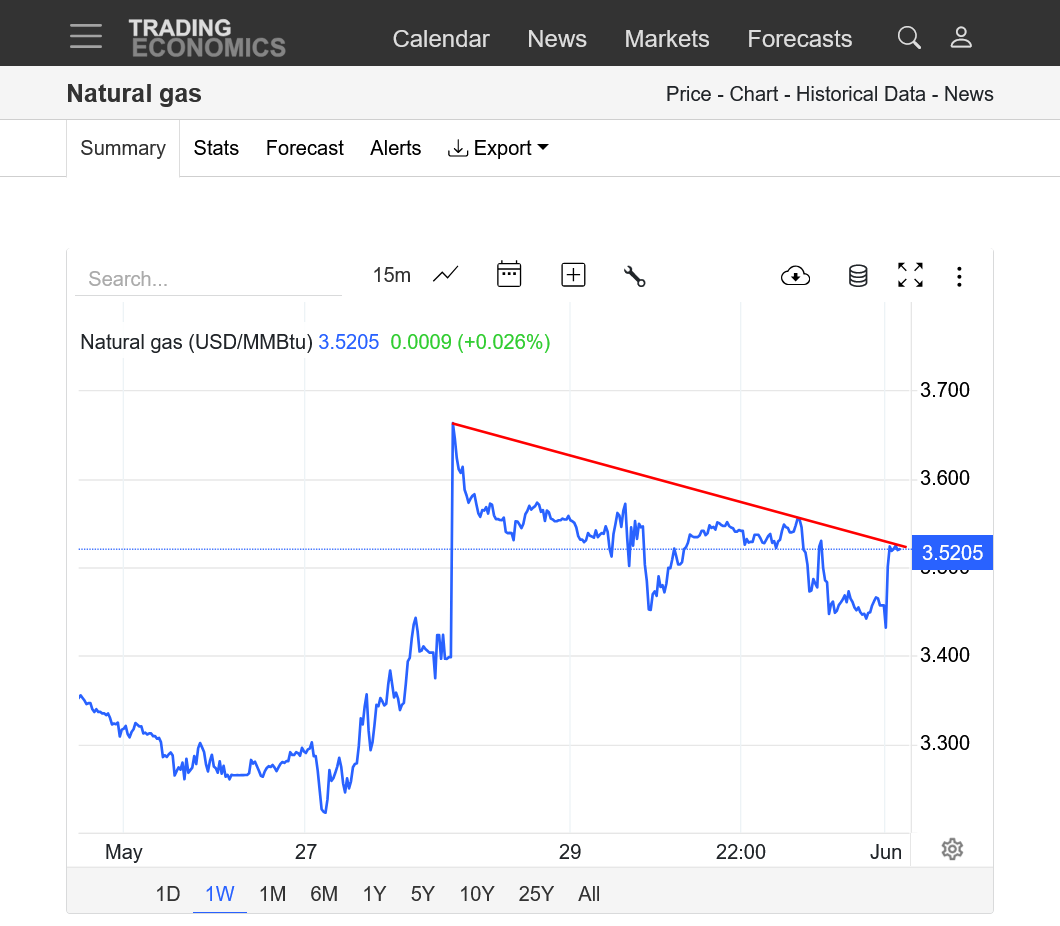Click the chart Search input field

208,279
